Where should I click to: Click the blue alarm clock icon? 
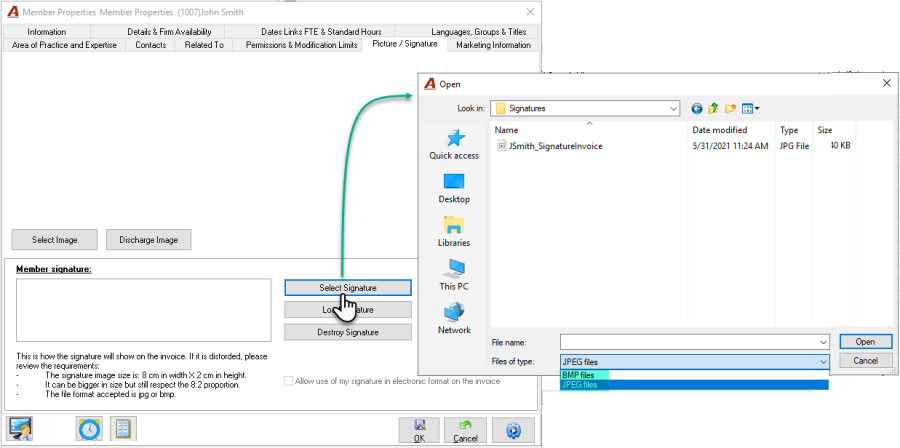coord(89,429)
